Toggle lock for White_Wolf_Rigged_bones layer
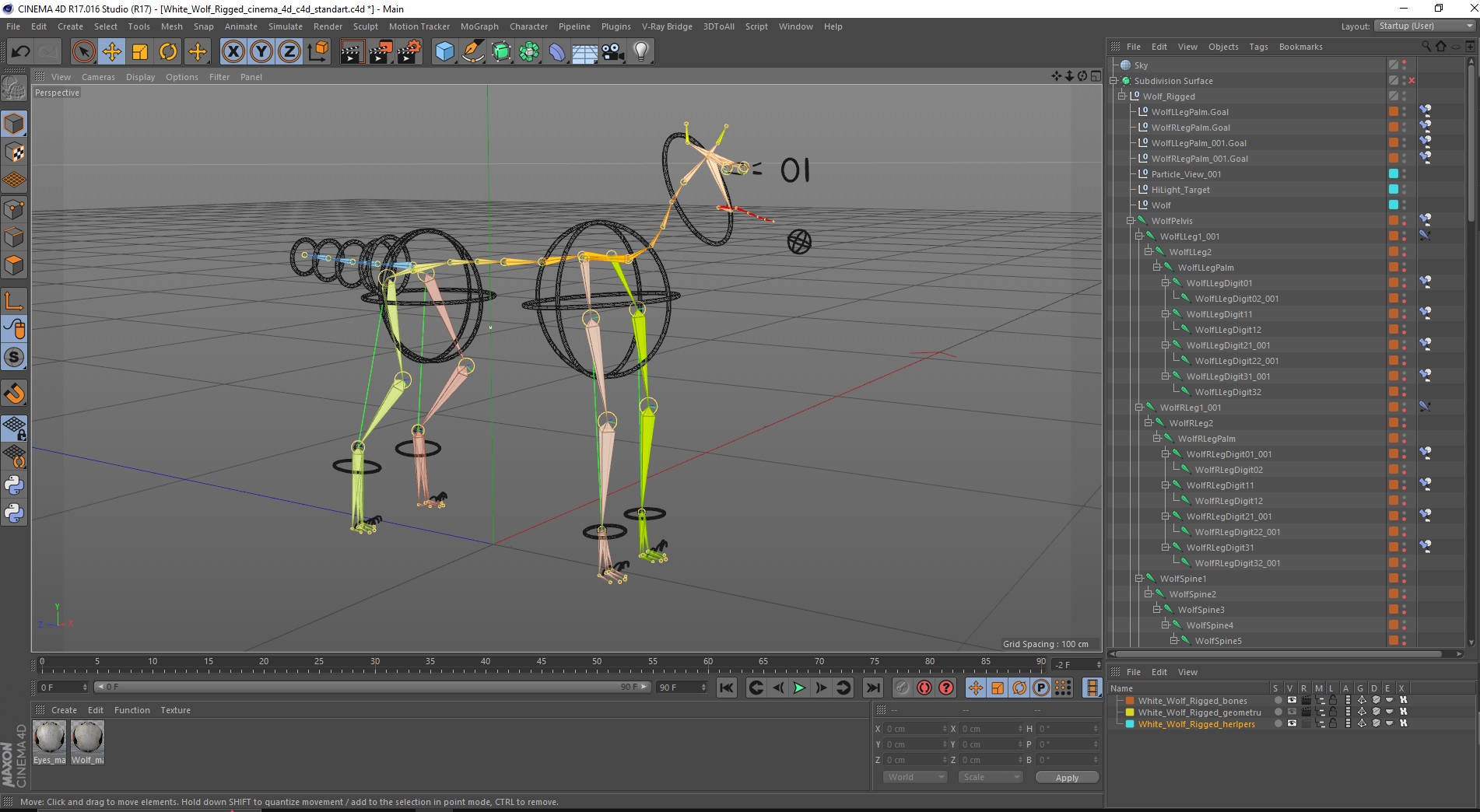This screenshot has height=812, width=1480. (x=1333, y=701)
